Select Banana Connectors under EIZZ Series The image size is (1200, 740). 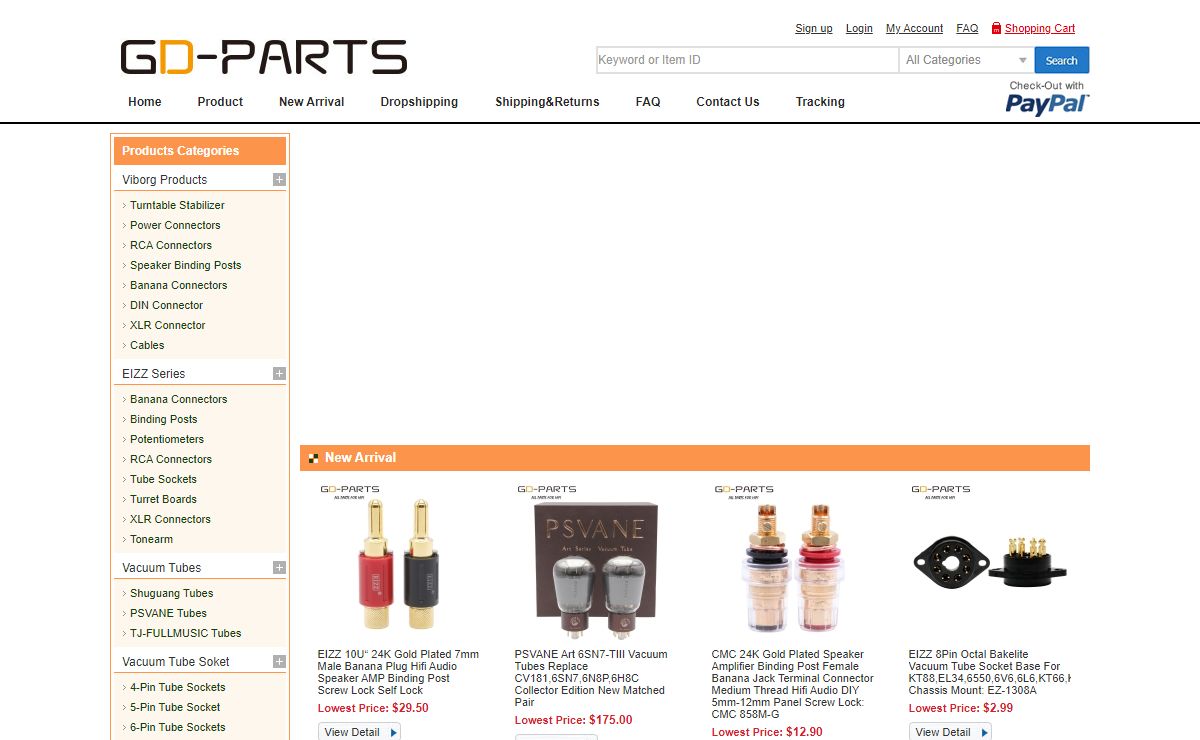point(179,399)
